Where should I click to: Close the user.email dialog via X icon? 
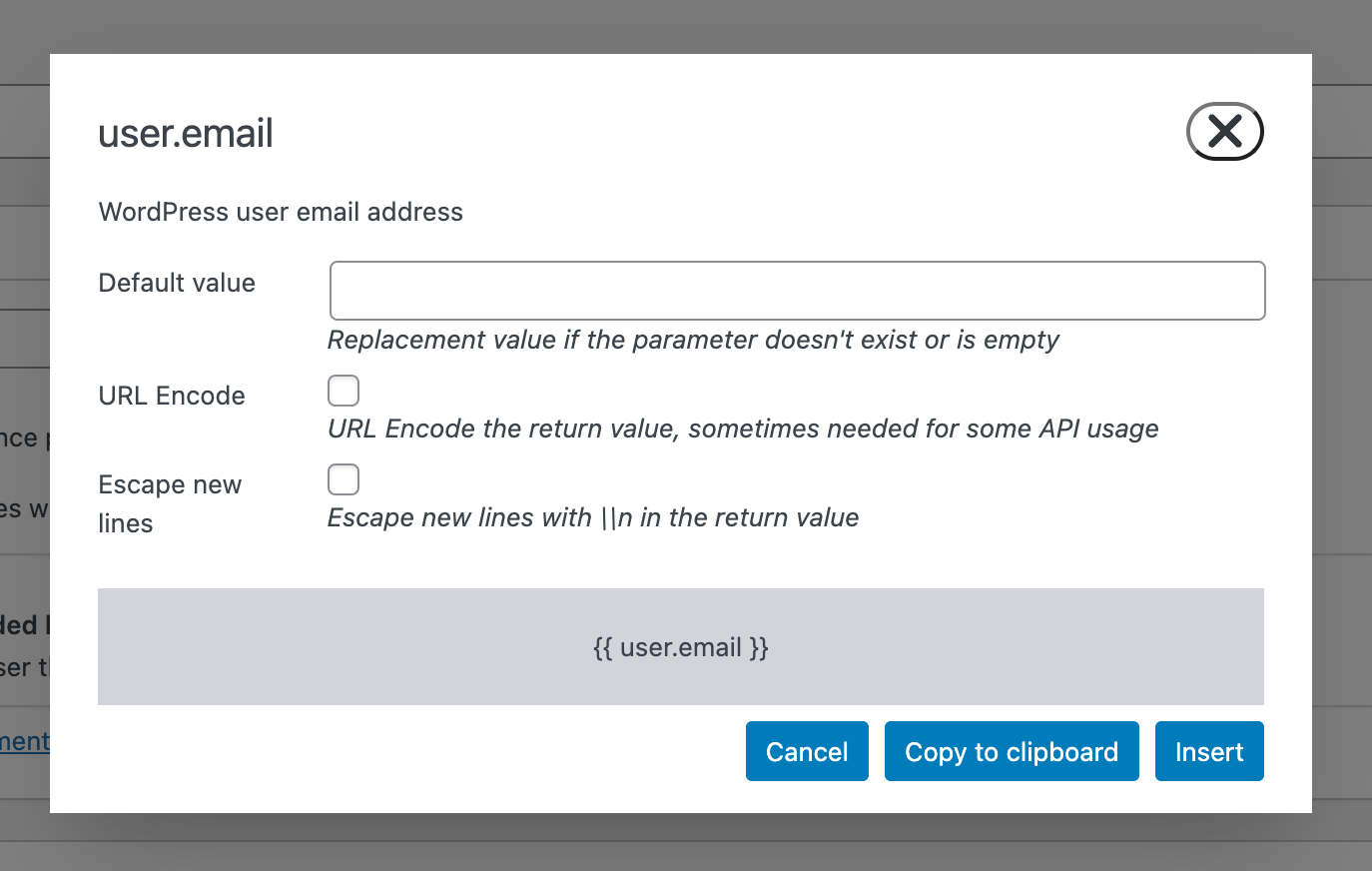(1224, 131)
